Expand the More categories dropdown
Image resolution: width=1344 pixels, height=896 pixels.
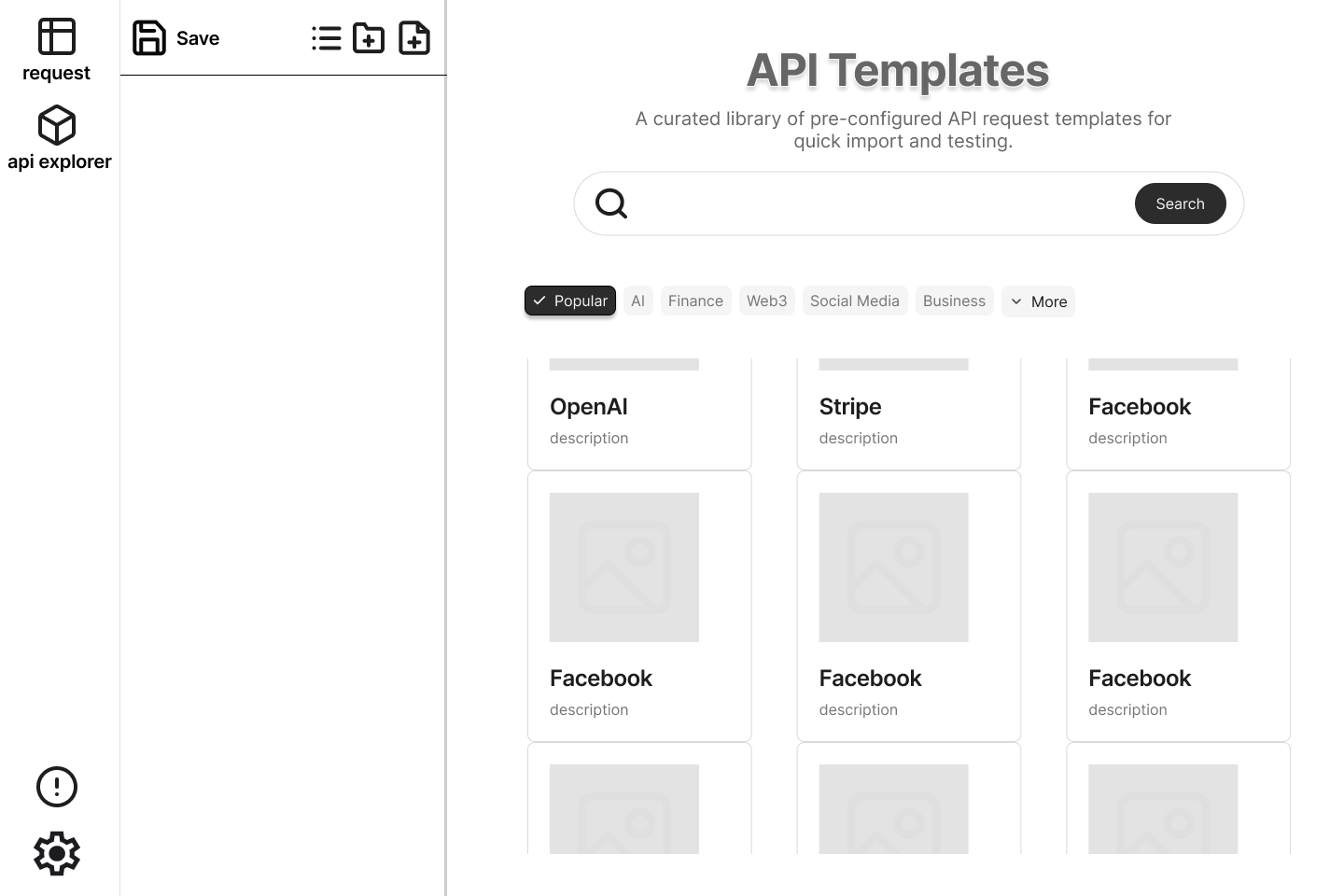tap(1038, 301)
